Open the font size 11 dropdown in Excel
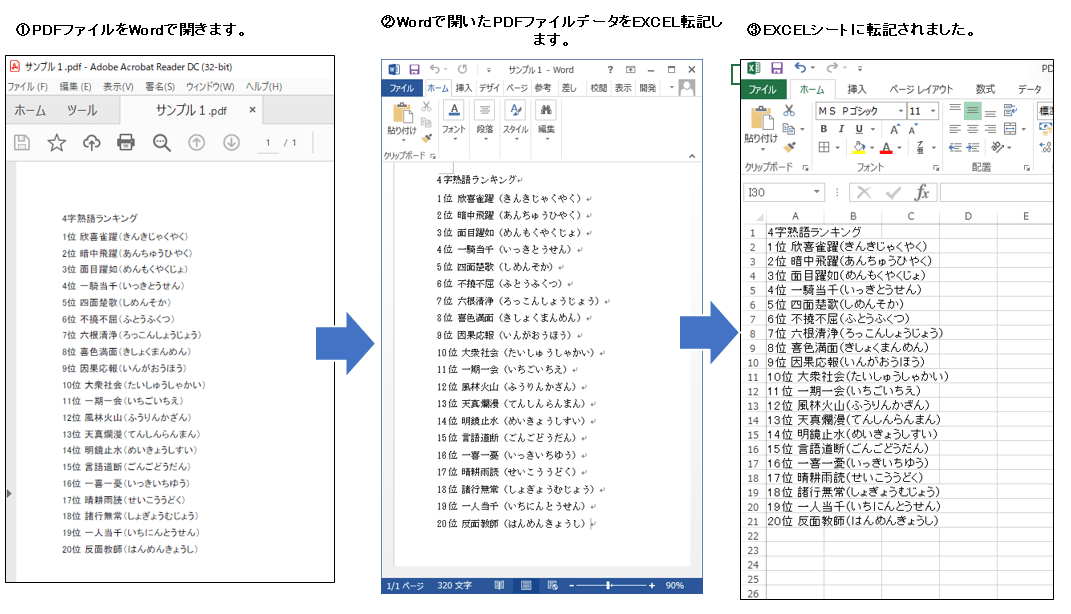Image resolution: width=1071 pixels, height=614 pixels. [933, 111]
